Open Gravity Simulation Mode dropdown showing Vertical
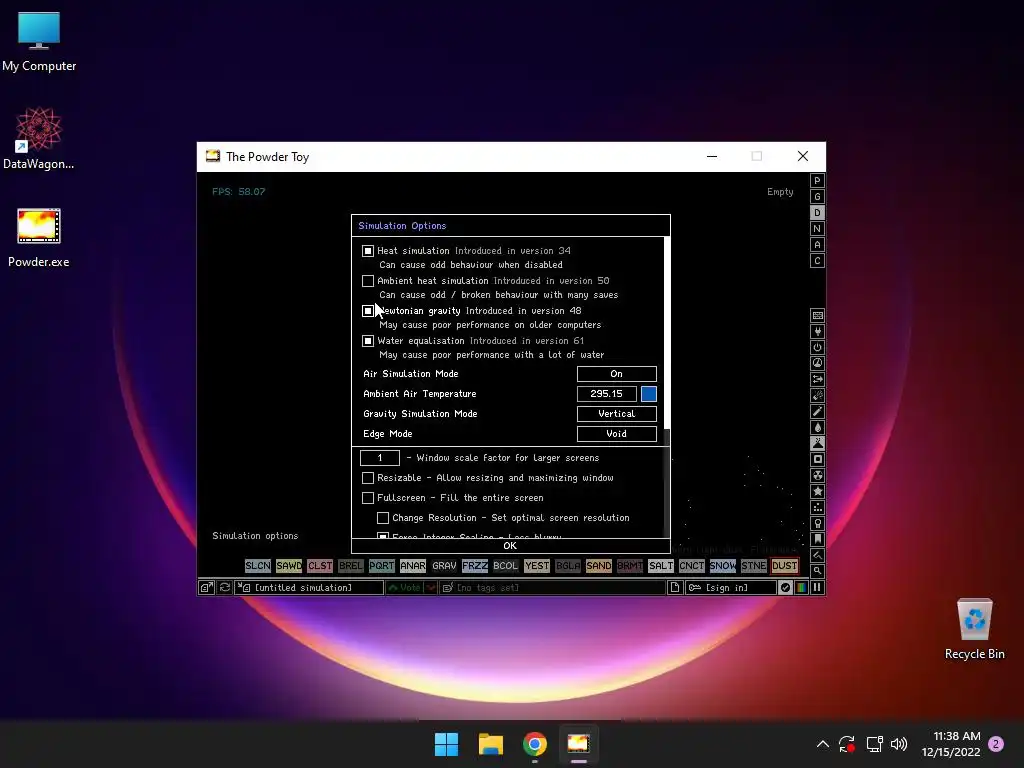The height and width of the screenshot is (768, 1024). [616, 414]
